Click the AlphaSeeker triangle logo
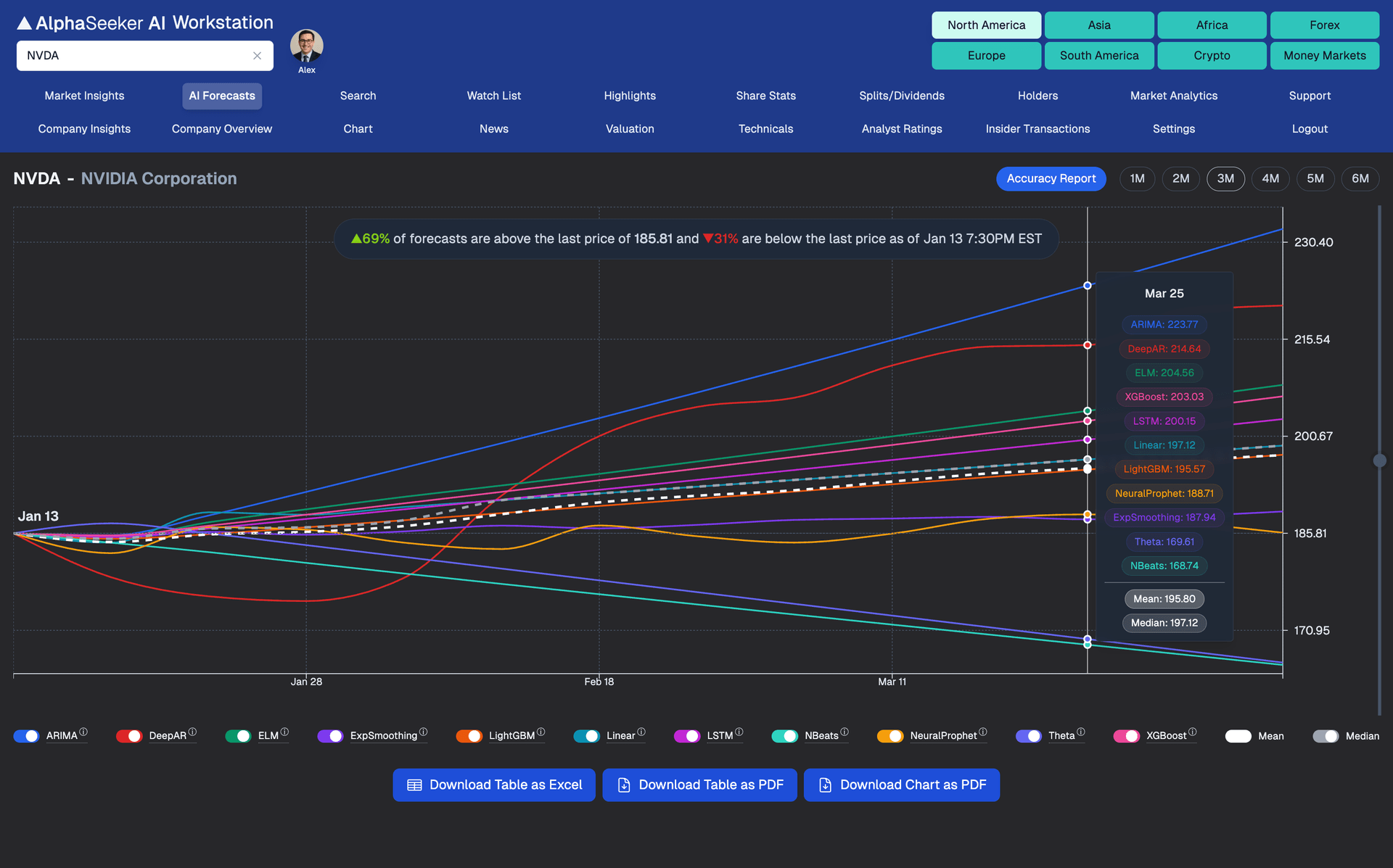 pos(24,22)
